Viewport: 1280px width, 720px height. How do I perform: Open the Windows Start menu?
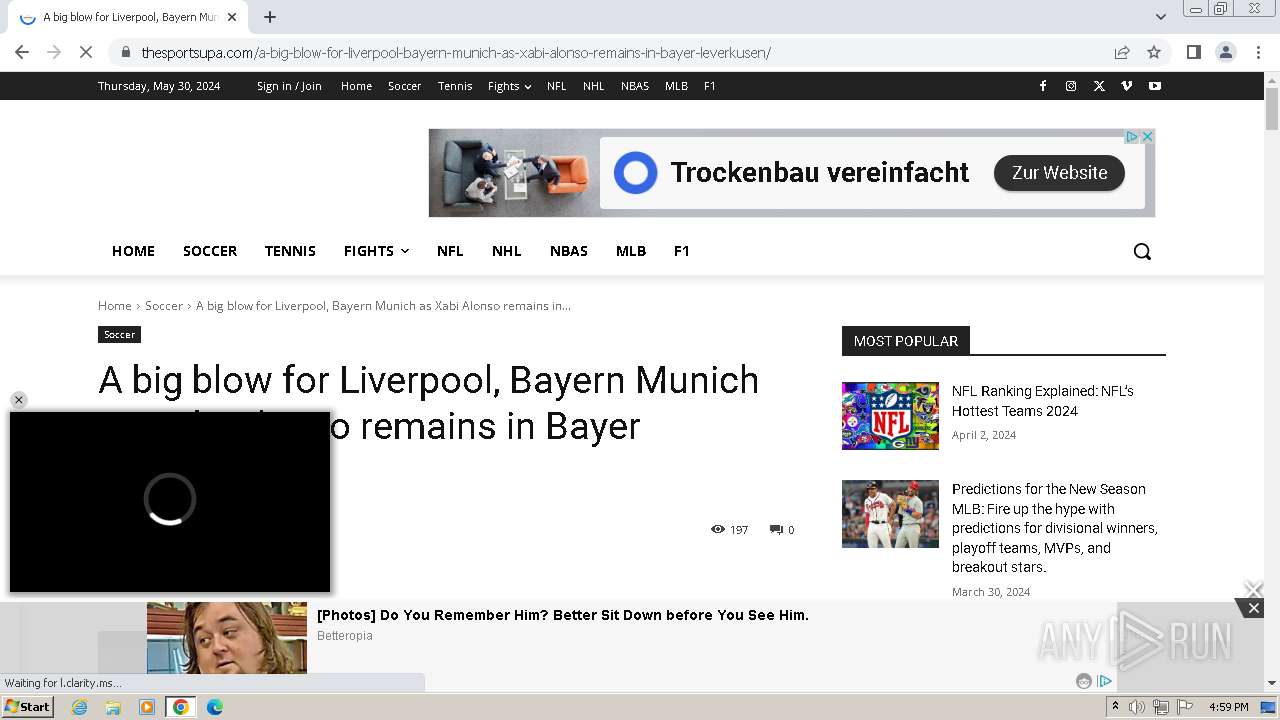tap(28, 707)
